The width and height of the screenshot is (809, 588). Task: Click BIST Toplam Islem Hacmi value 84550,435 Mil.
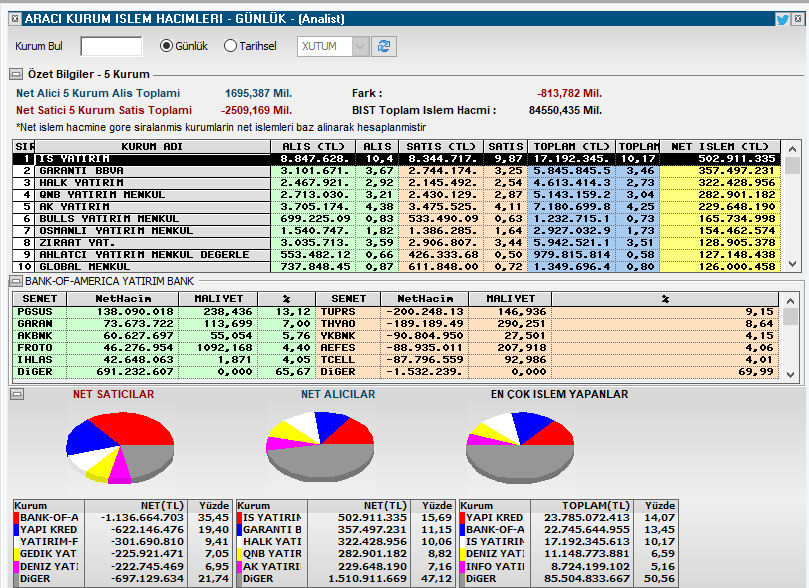pos(565,110)
